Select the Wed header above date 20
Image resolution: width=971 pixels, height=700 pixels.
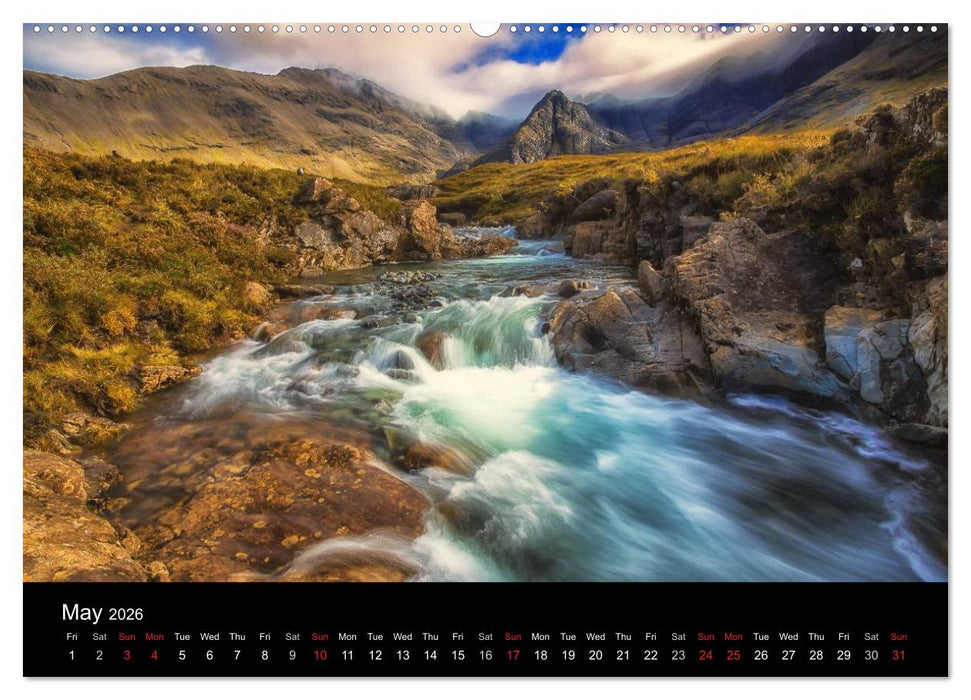(596, 636)
